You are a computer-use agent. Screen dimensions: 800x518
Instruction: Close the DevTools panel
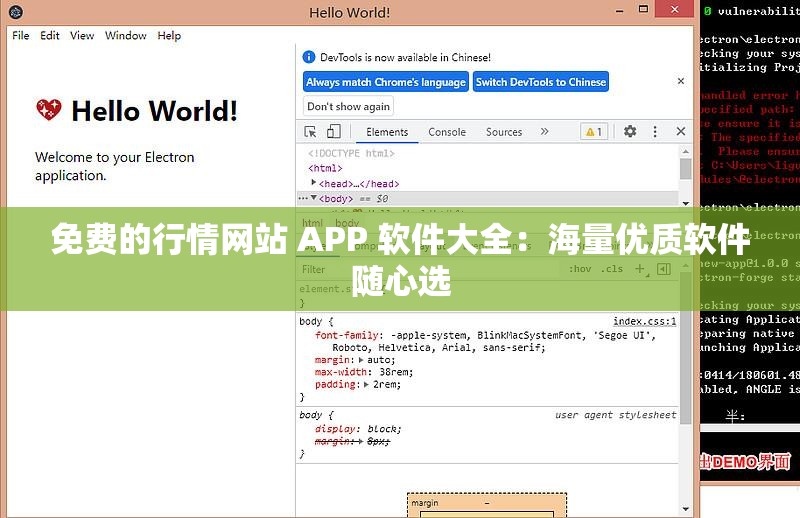681,131
